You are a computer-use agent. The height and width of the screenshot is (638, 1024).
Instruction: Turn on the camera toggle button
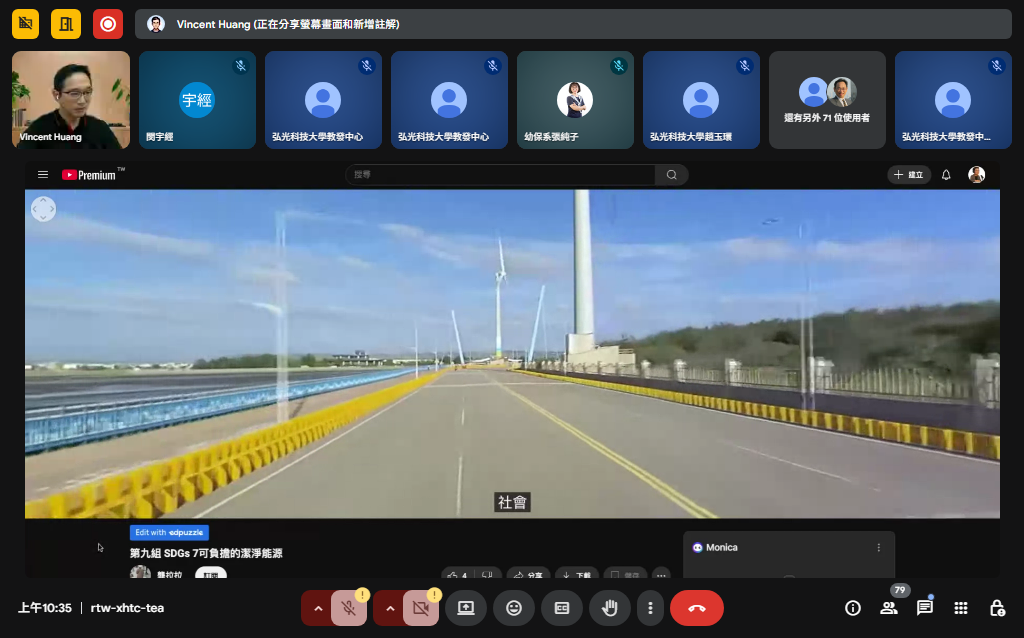[x=421, y=608]
